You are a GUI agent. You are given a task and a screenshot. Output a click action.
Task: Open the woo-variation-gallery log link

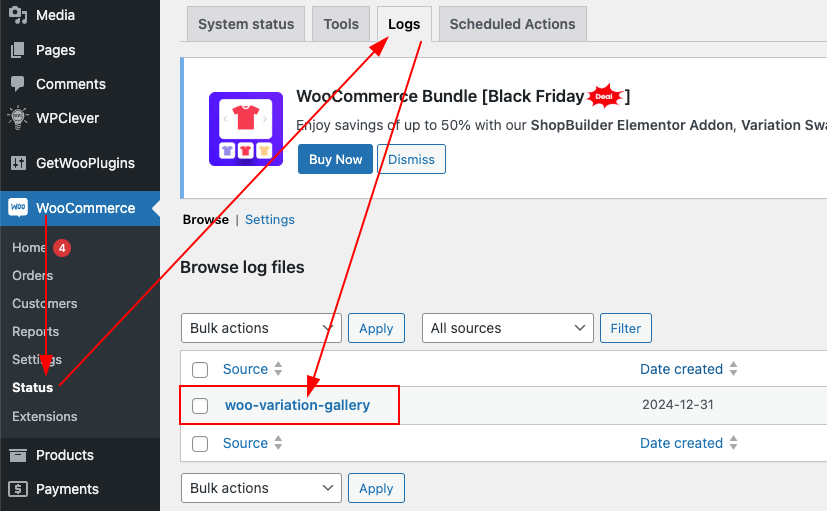pos(297,405)
